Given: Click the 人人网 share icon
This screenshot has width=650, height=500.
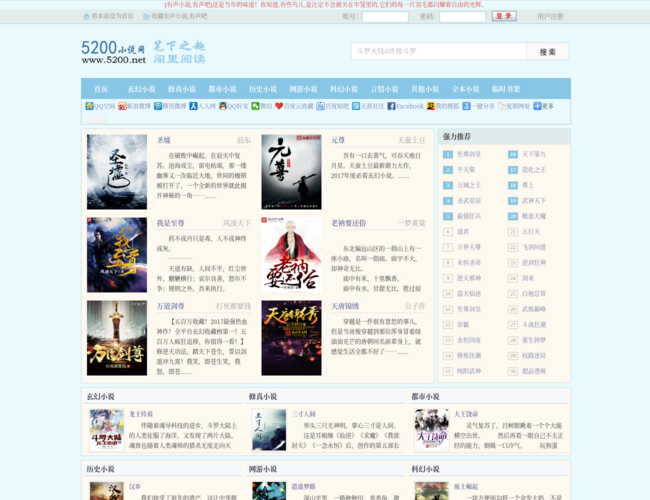Looking at the screenshot, I should coord(193,106).
